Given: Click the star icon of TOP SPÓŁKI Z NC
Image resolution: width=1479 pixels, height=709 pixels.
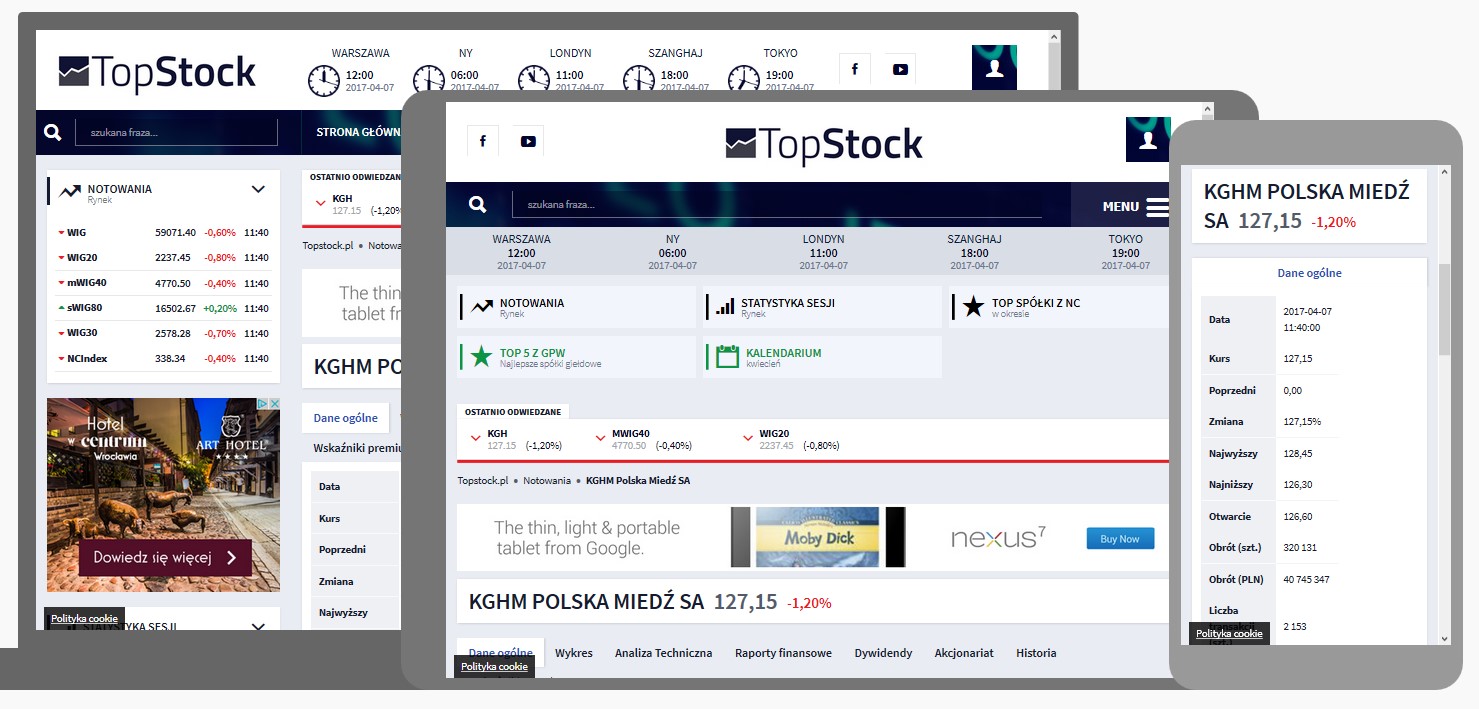Looking at the screenshot, I should coord(973,306).
